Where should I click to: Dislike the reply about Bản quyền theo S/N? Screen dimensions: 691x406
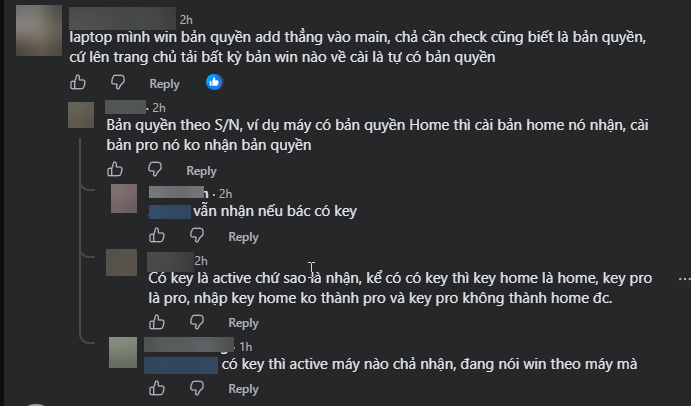(155, 170)
